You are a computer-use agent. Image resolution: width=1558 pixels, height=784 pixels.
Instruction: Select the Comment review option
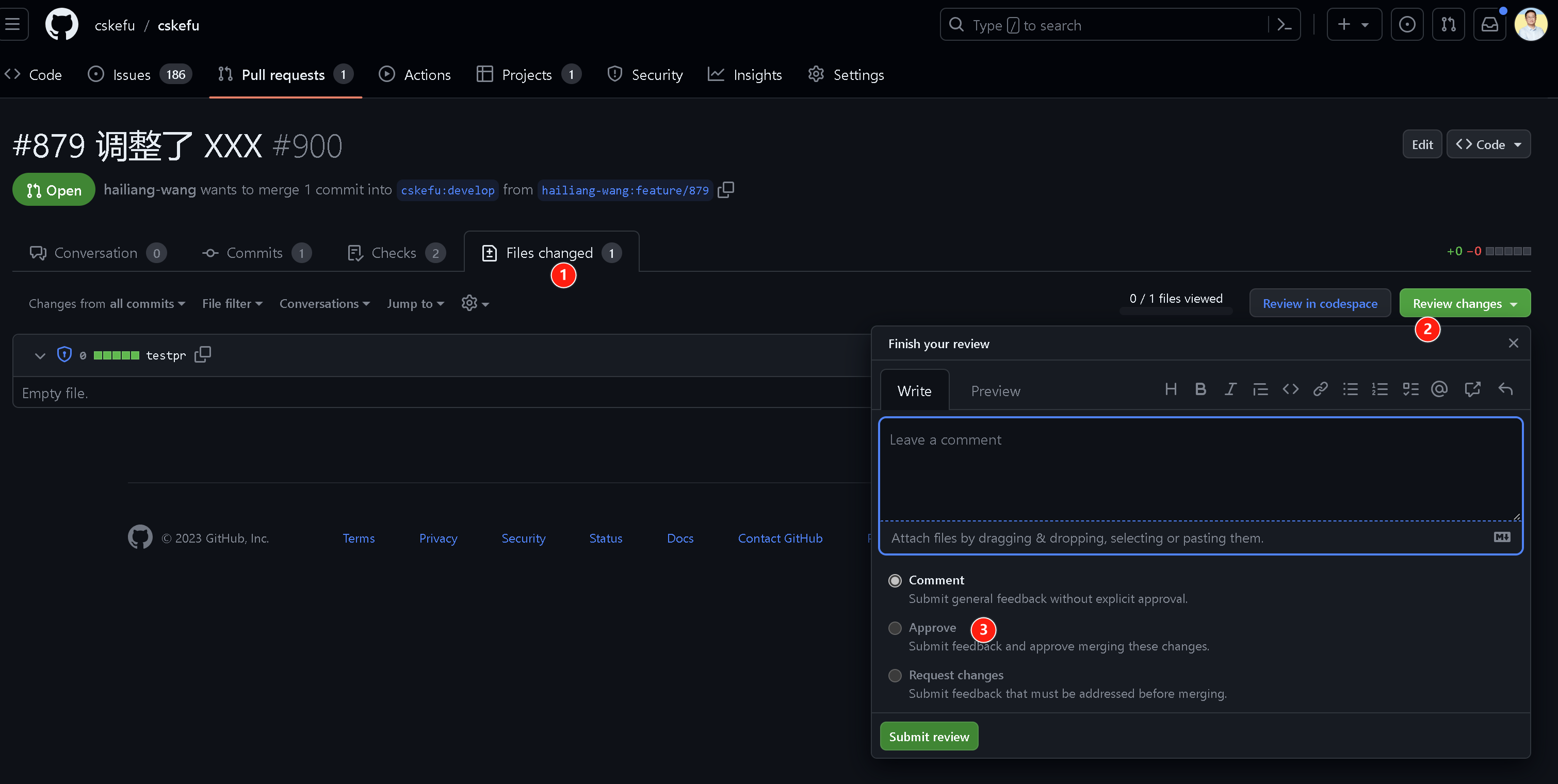(x=895, y=580)
